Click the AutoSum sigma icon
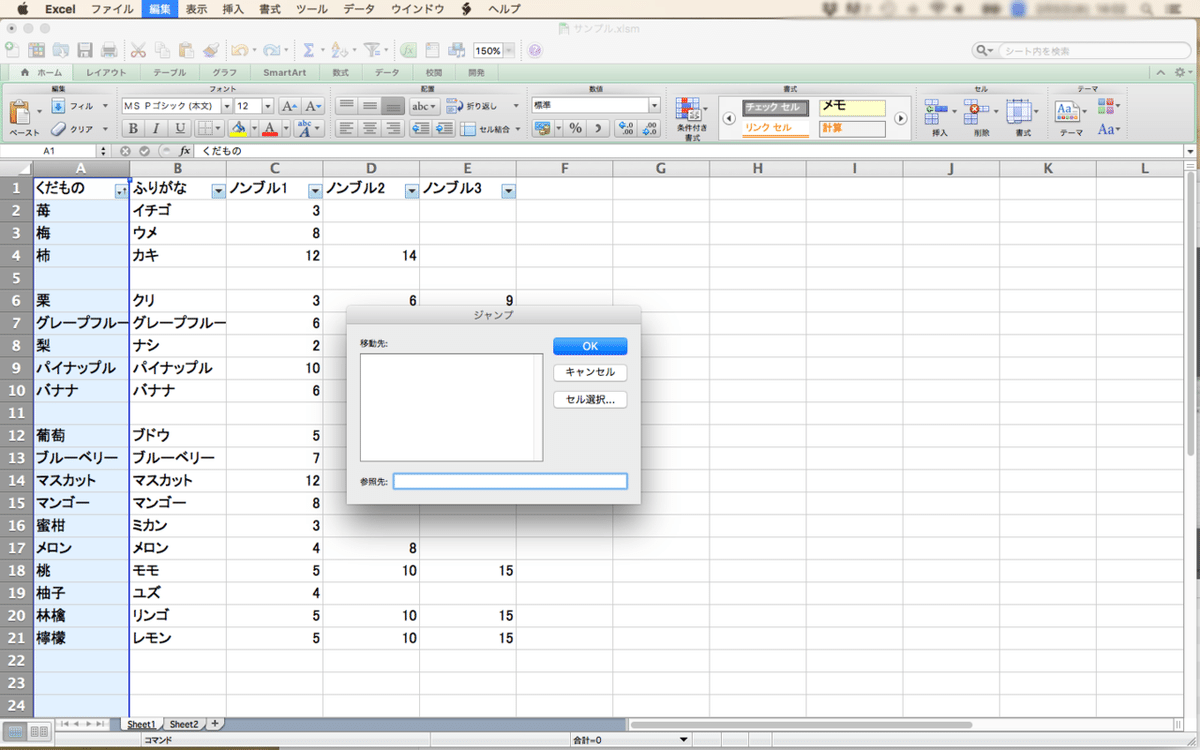This screenshot has width=1200, height=750. (x=309, y=50)
